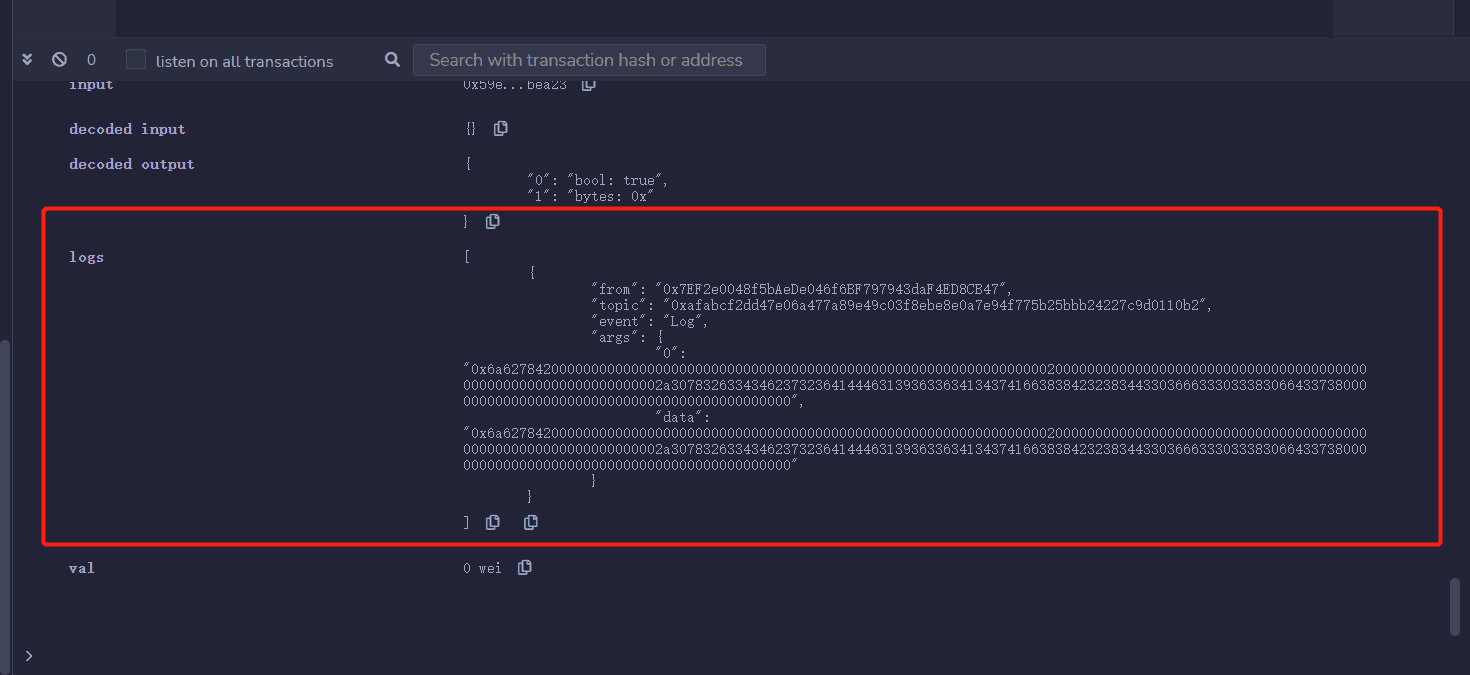Viewport: 1470px width, 675px height.
Task: Enable the listen on all transactions checkbox
Action: tap(136, 60)
